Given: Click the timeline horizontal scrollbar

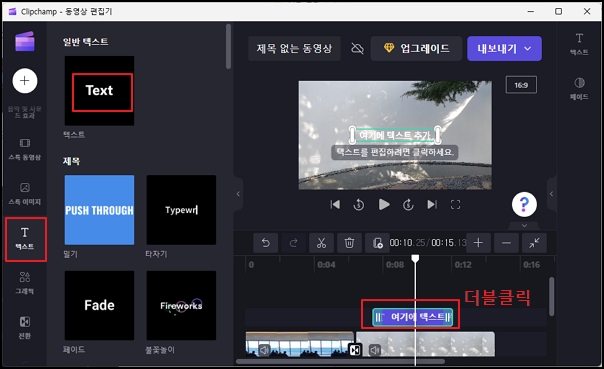Looking at the screenshot, I should [340, 361].
